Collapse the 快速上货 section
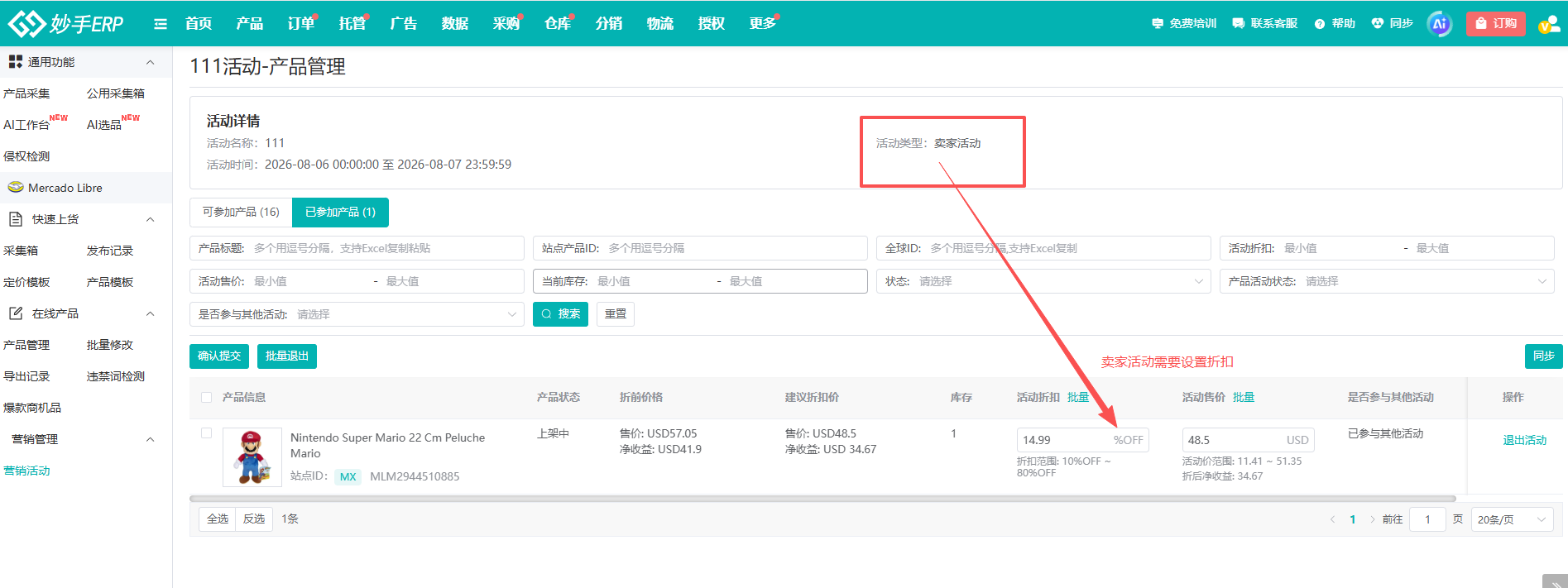 150,220
